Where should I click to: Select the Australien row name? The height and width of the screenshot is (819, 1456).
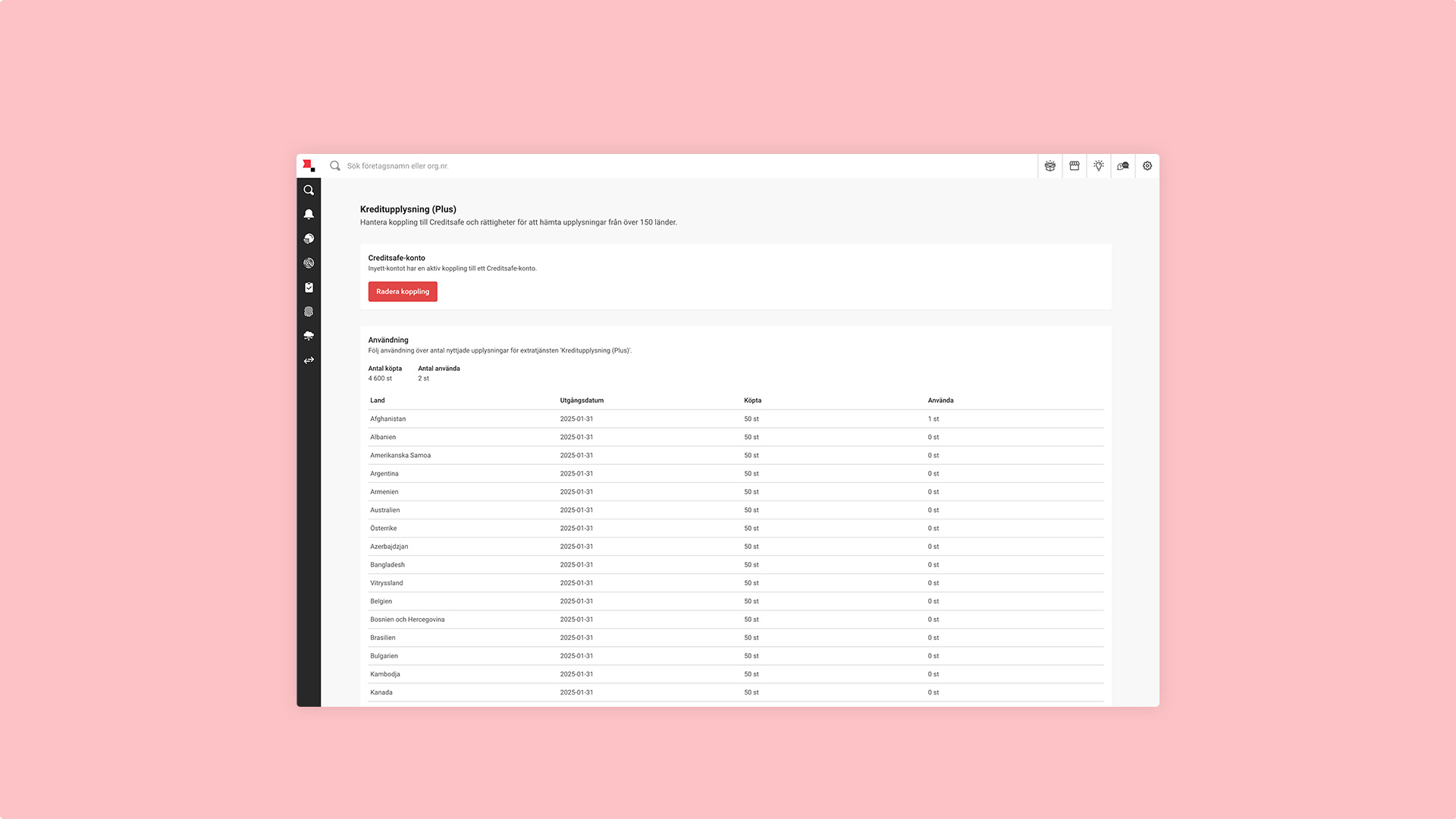[x=384, y=510]
